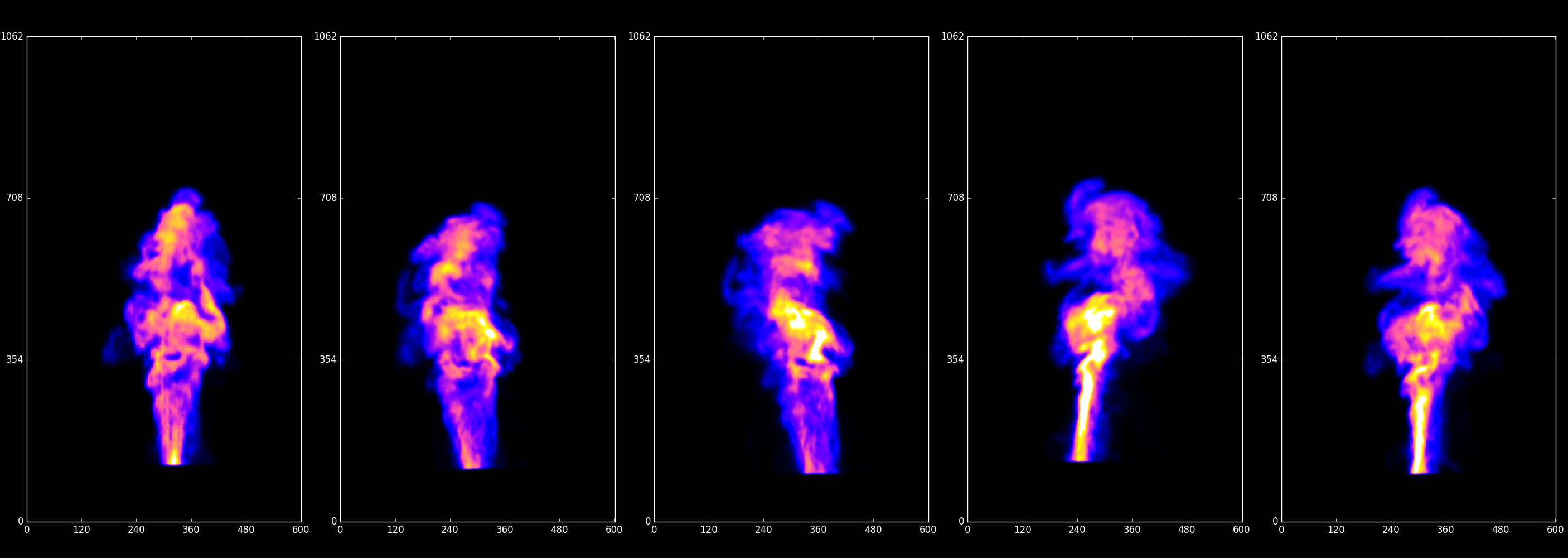Click the 354 y-axis label of the second plot

tap(328, 359)
